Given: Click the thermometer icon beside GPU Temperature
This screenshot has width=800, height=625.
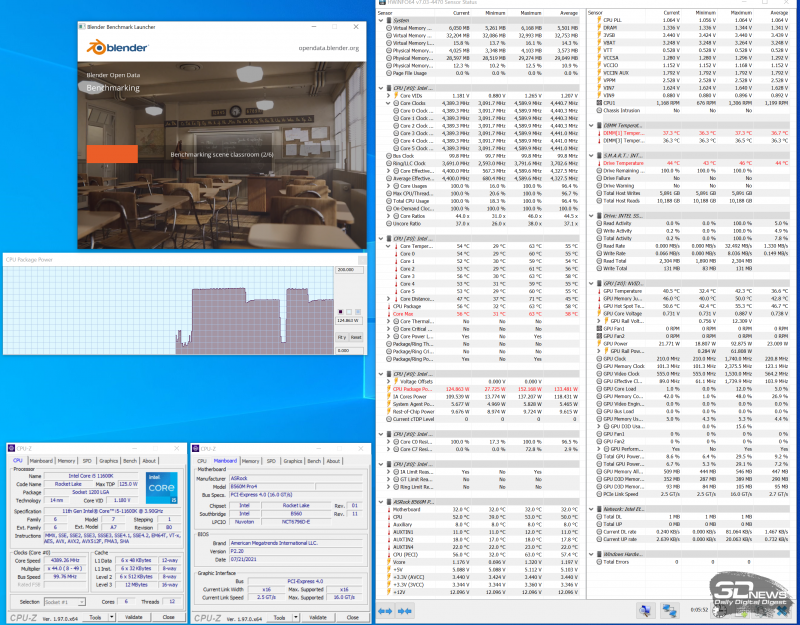Looking at the screenshot, I should click(x=599, y=291).
